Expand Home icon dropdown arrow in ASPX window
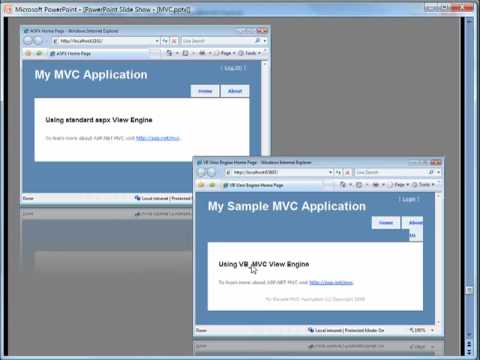Image resolution: width=480 pixels, height=360 pixels. click(x=177, y=53)
